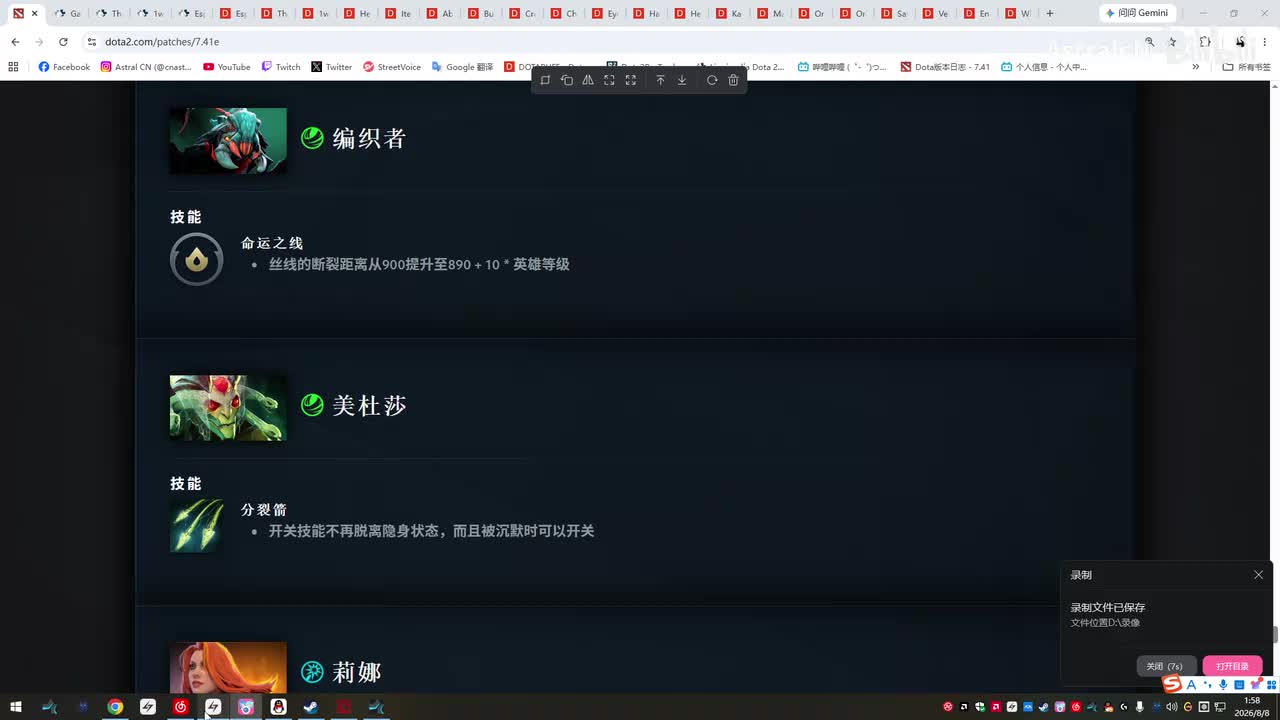Click the page vertical scrollbar thumb
The width and height of the screenshot is (1280, 720).
pyautogui.click(x=1275, y=635)
